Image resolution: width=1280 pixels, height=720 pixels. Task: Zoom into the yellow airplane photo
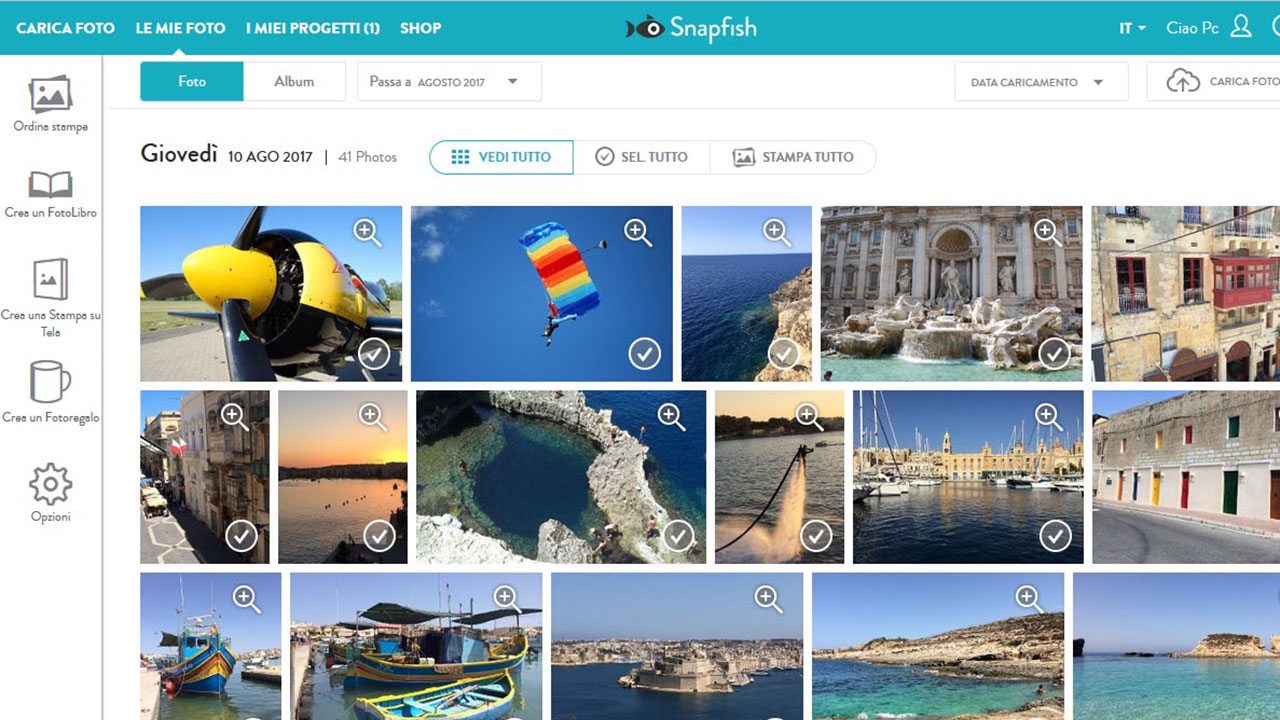(367, 233)
